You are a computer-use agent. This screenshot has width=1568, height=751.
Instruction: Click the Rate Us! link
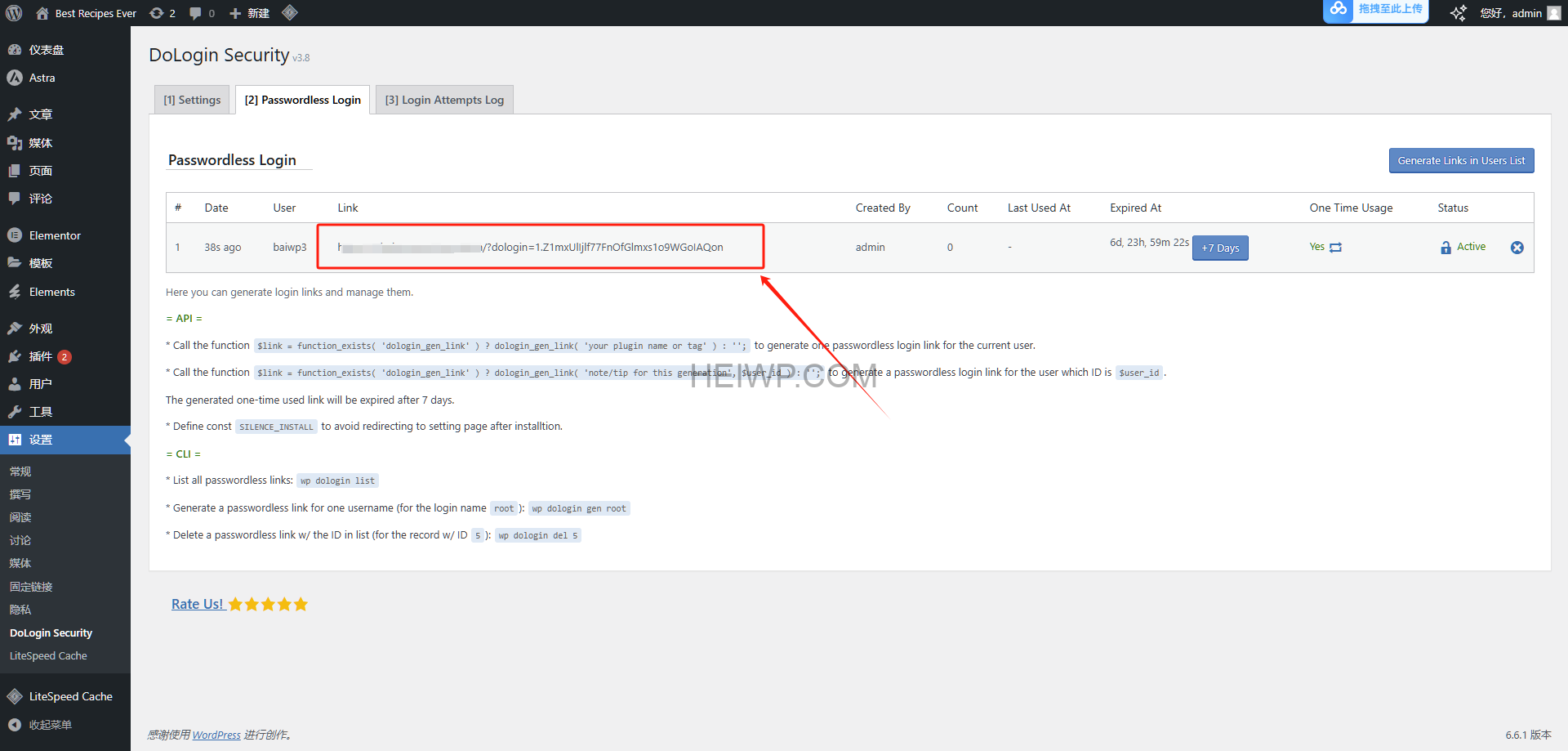(197, 604)
